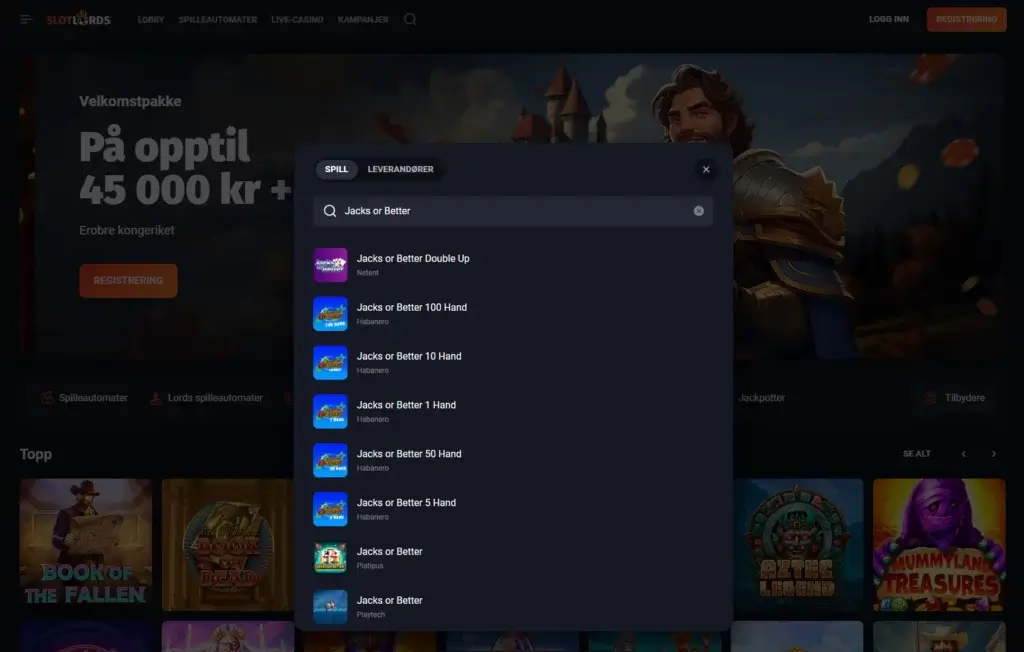Focus the Jacks or Better search field
1024x652 pixels.
point(513,211)
